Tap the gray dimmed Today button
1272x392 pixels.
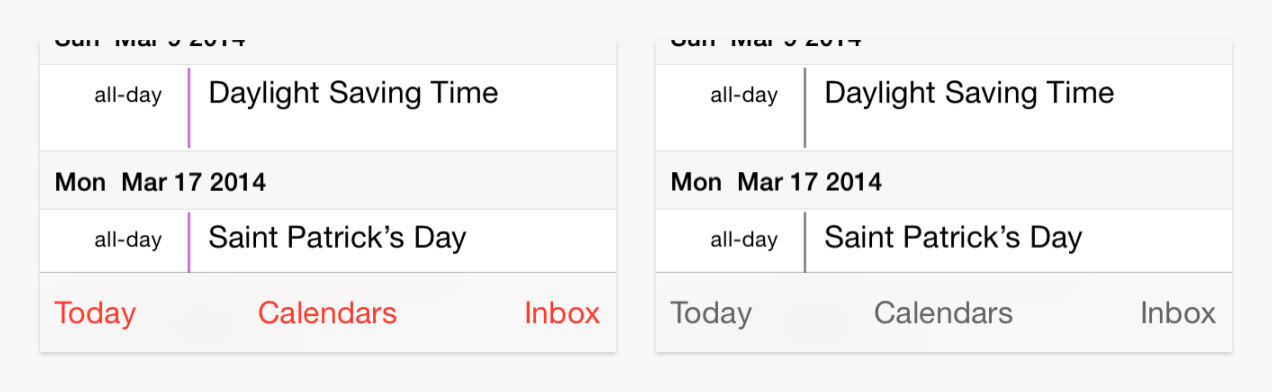[x=711, y=313]
